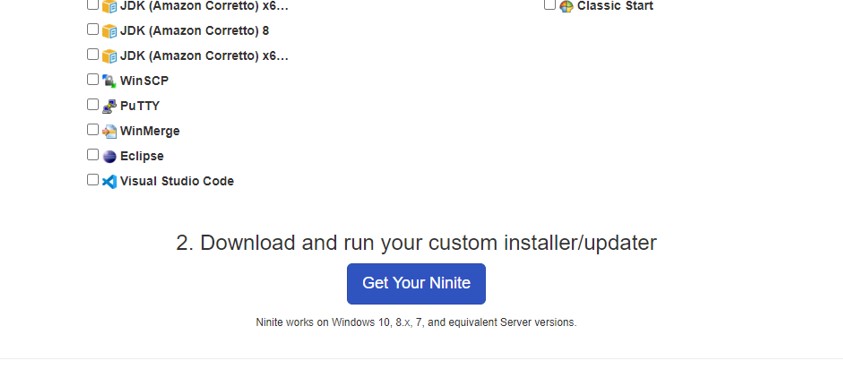Check the Classic Start checkbox
The image size is (843, 369).
(x=549, y=5)
